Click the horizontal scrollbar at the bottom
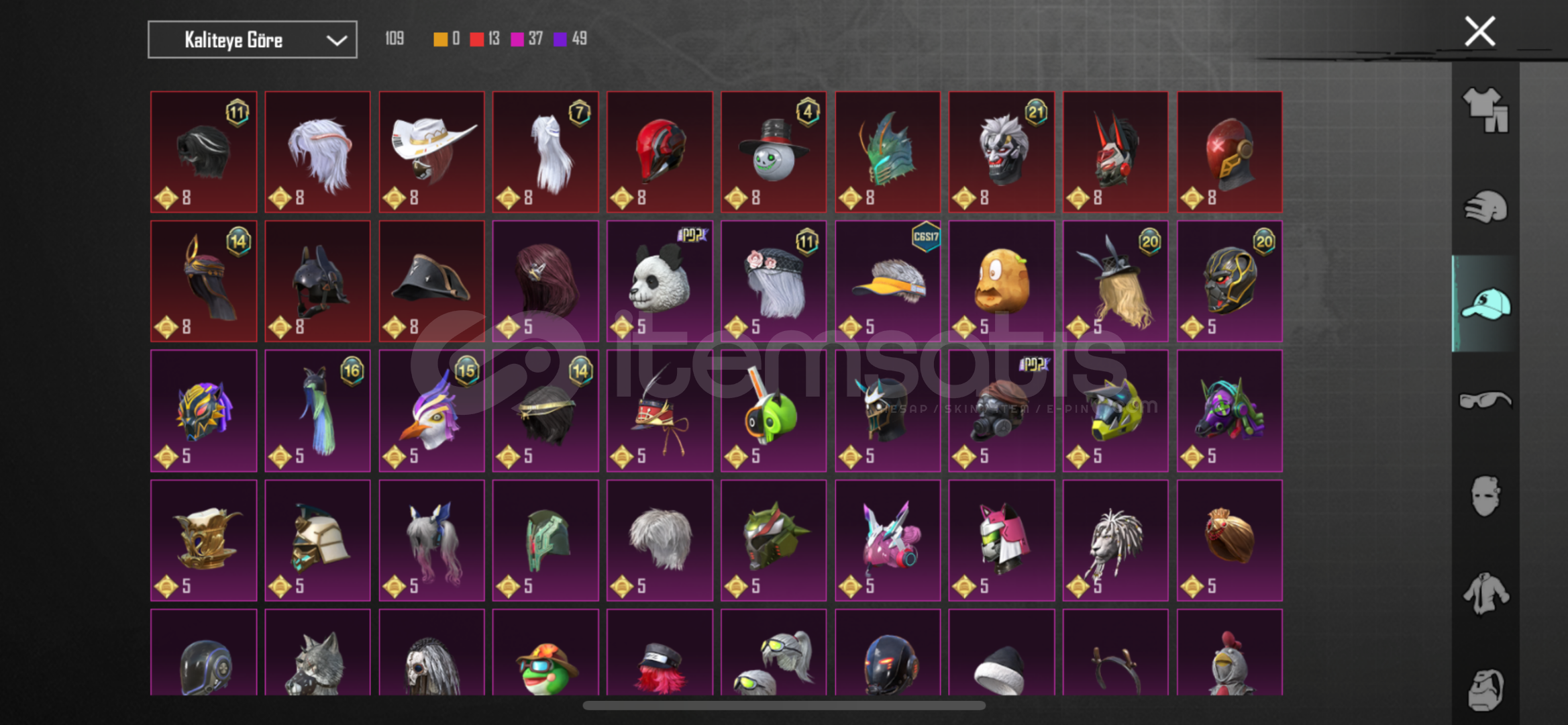 [x=784, y=705]
